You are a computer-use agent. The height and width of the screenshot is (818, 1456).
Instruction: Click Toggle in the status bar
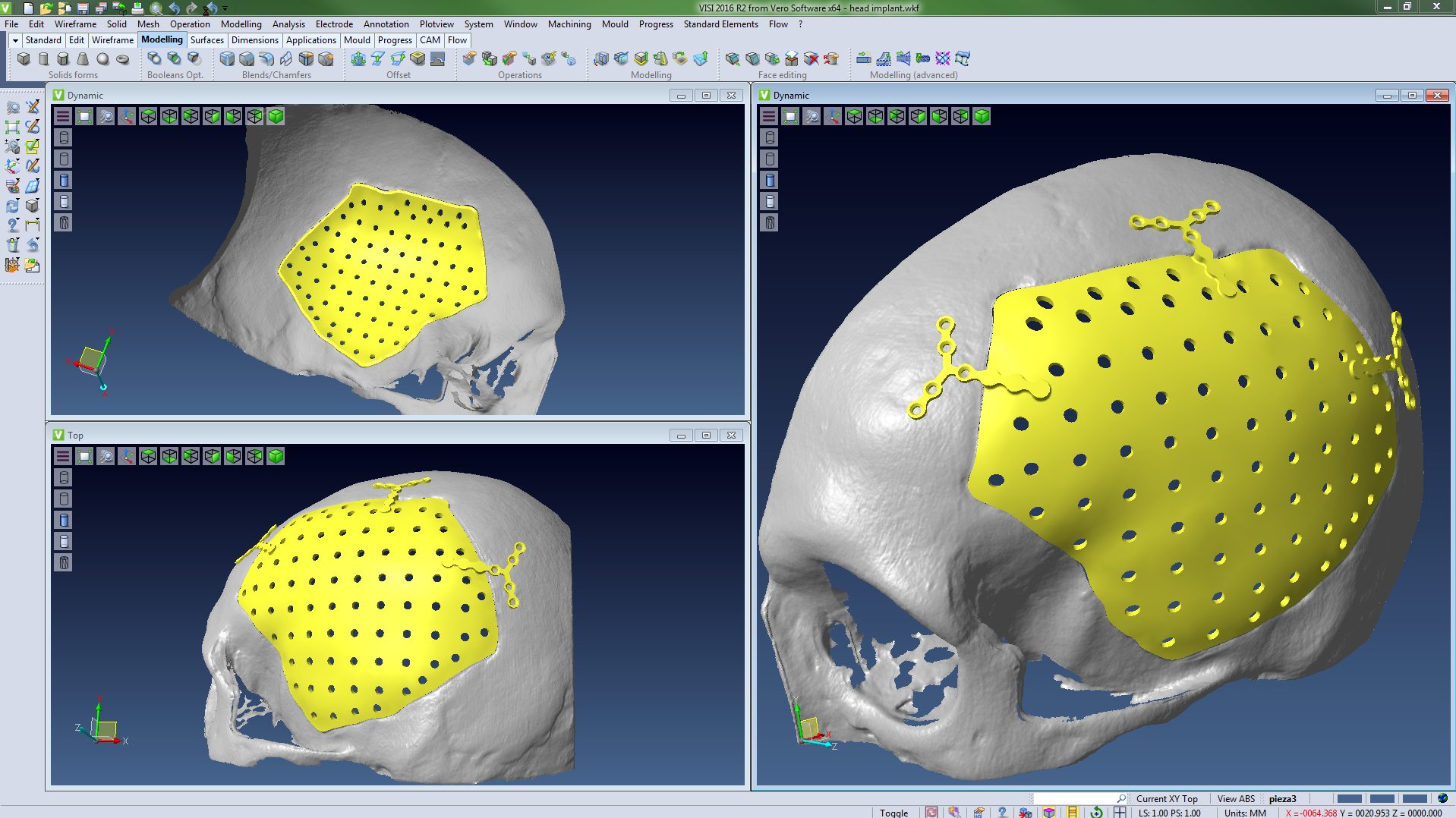click(893, 813)
